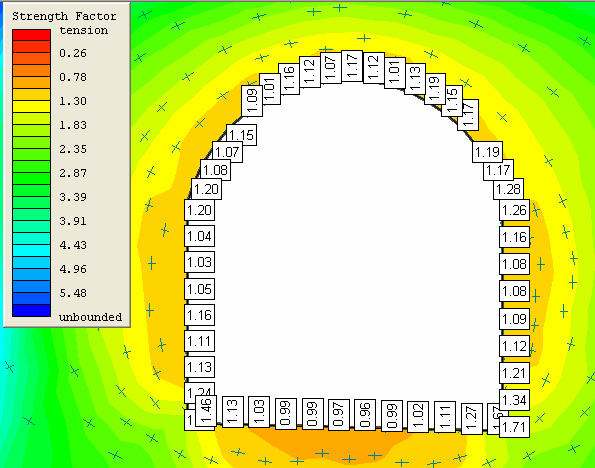
Task: Click the 4.96 legend value
Action: coord(73,269)
